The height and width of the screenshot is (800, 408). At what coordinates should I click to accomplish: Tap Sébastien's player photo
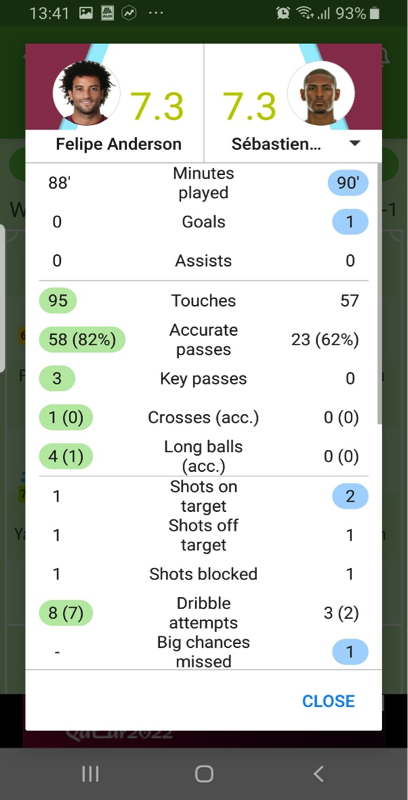point(321,93)
